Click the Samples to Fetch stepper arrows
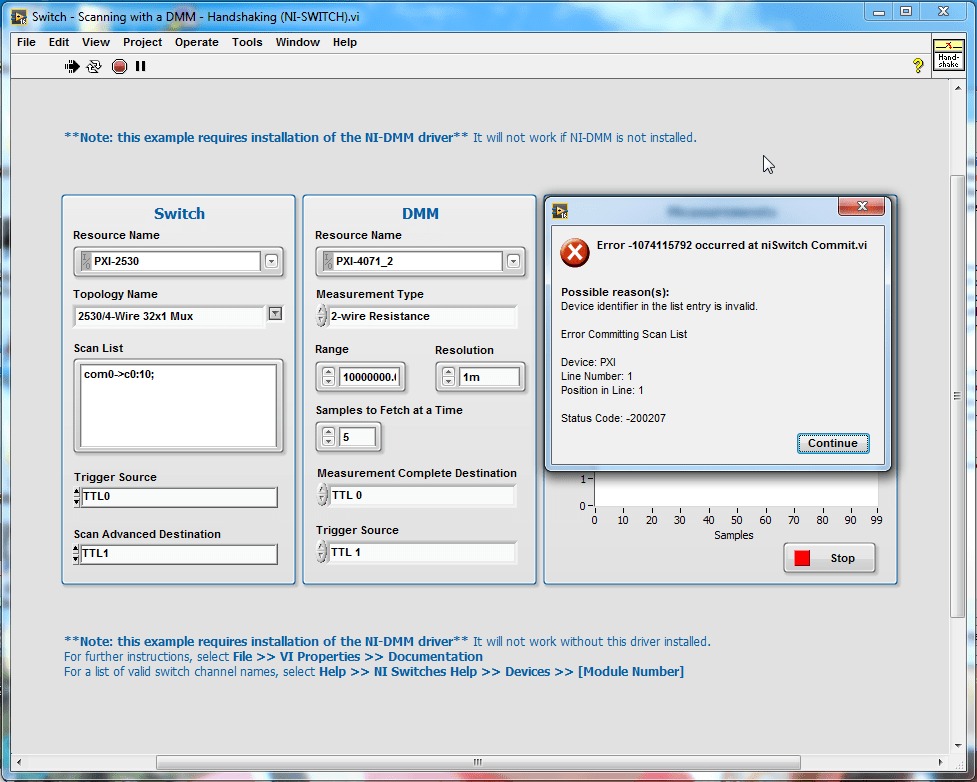Viewport: 977px width, 782px height. pos(328,437)
